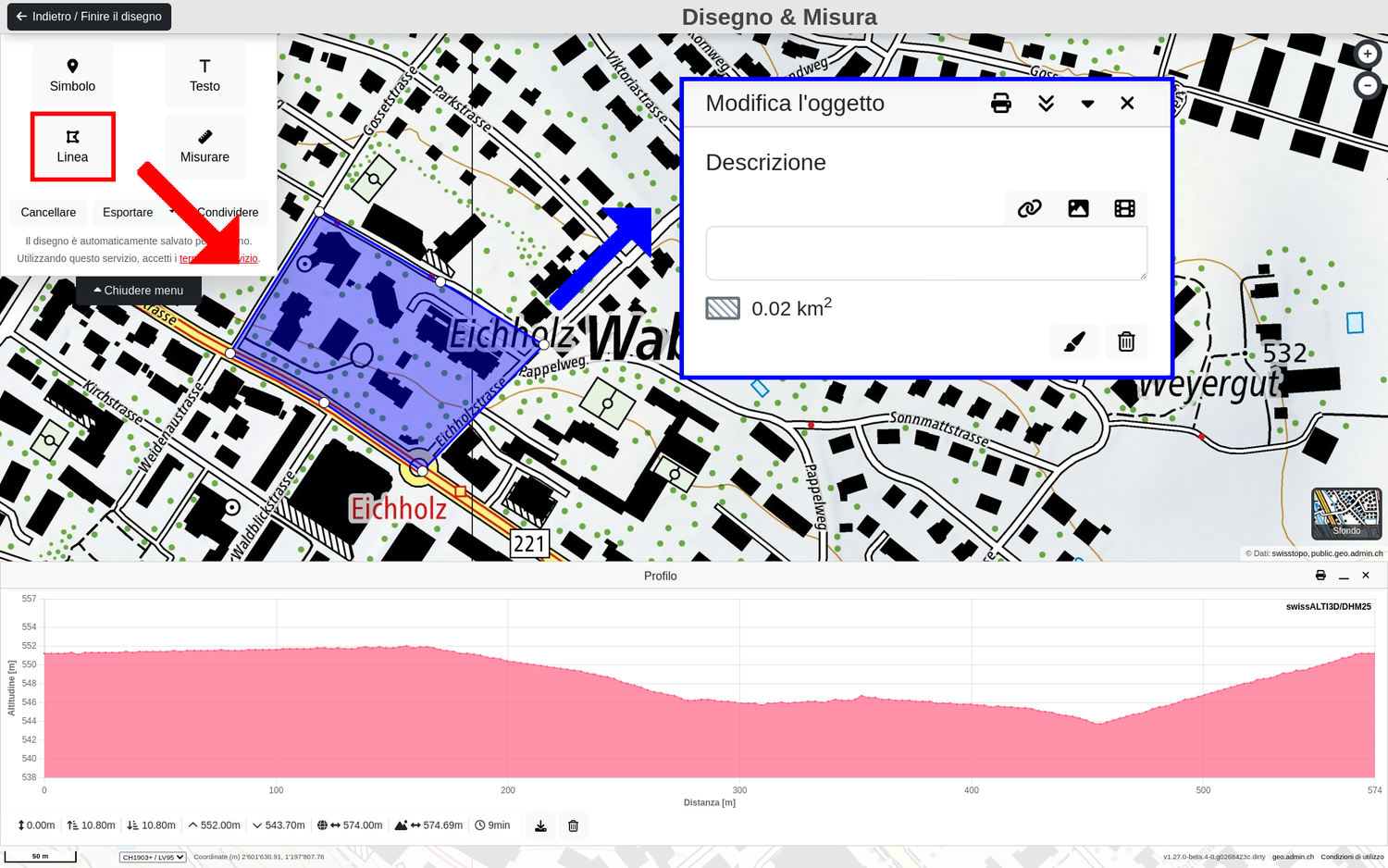Open the caret dropdown in popup header
Screen dimensions: 1388x868
pos(1087,104)
